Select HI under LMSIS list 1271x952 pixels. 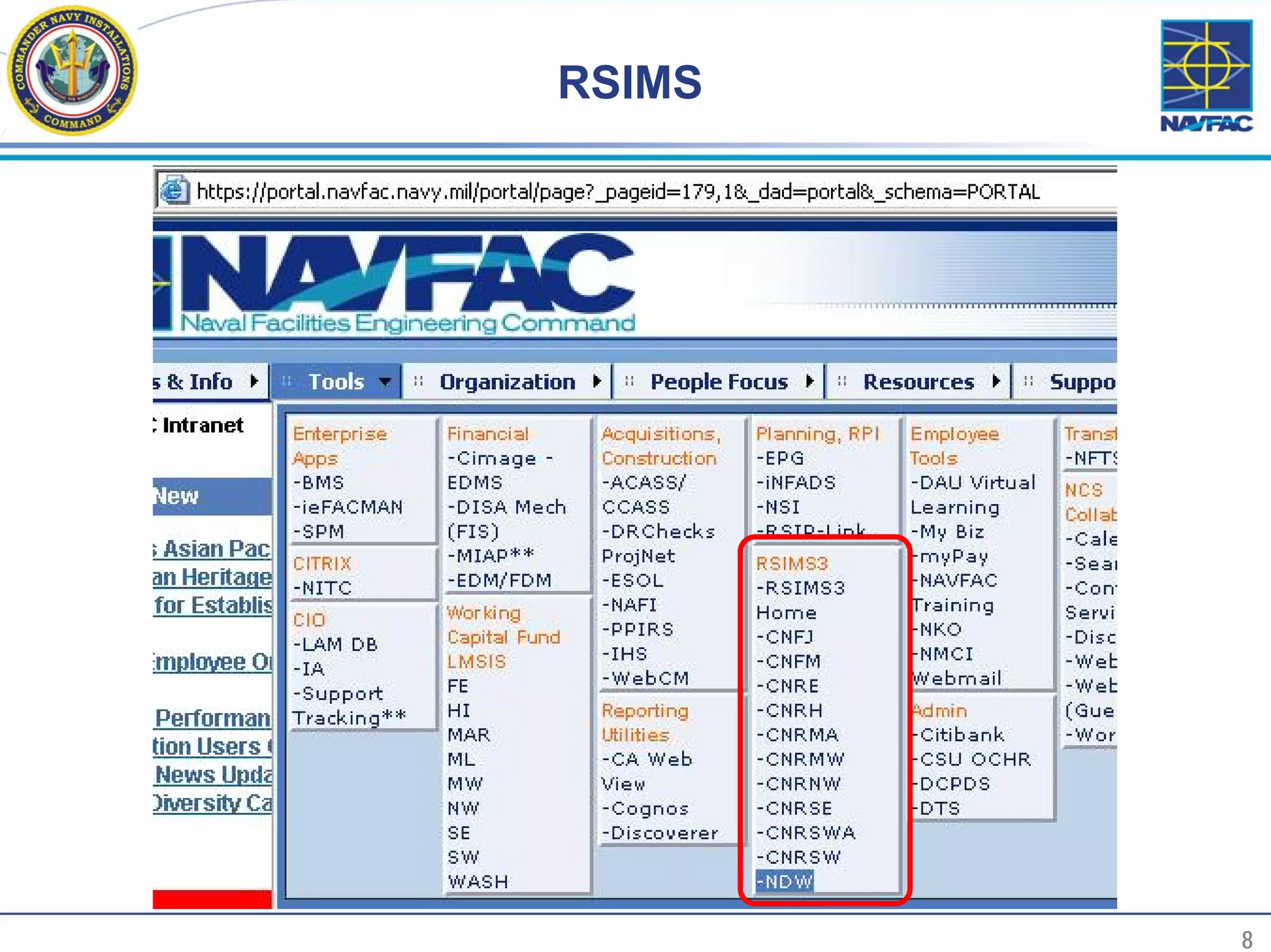459,711
